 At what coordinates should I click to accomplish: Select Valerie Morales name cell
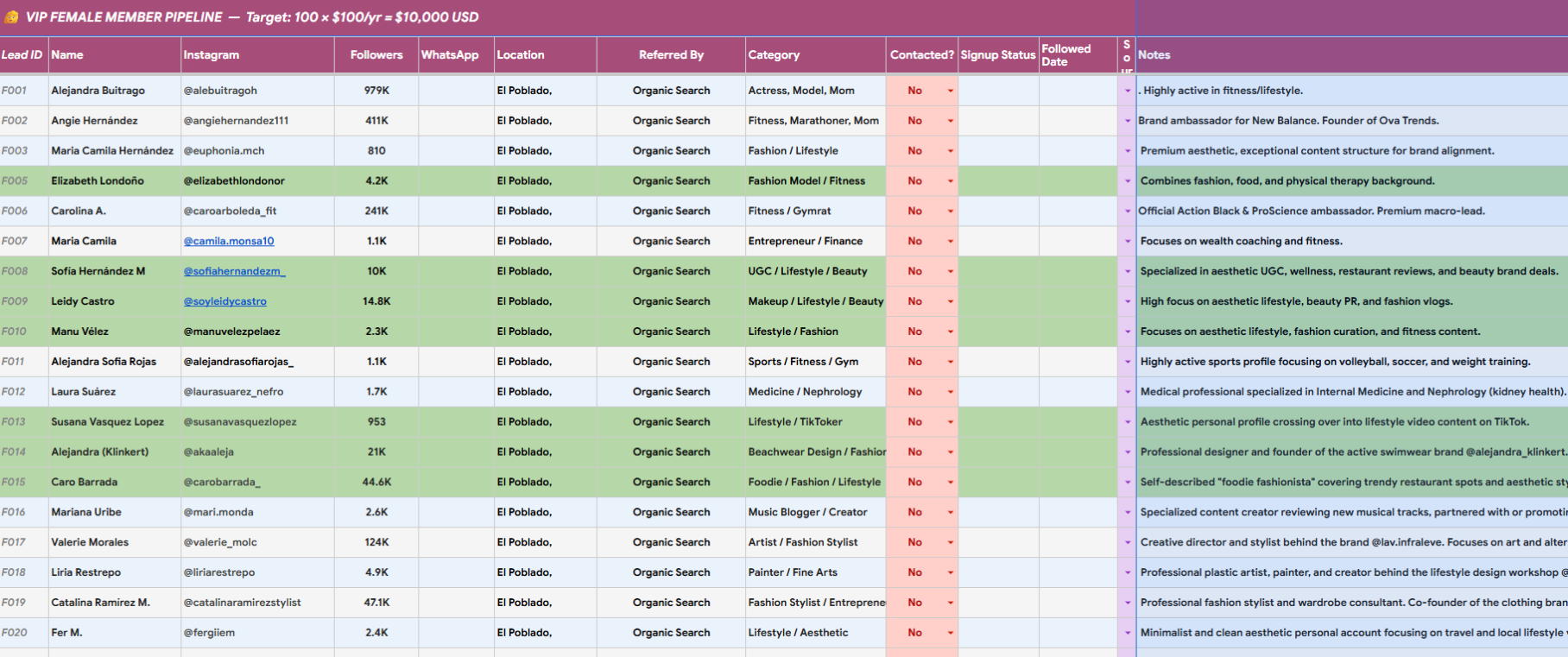click(x=114, y=542)
